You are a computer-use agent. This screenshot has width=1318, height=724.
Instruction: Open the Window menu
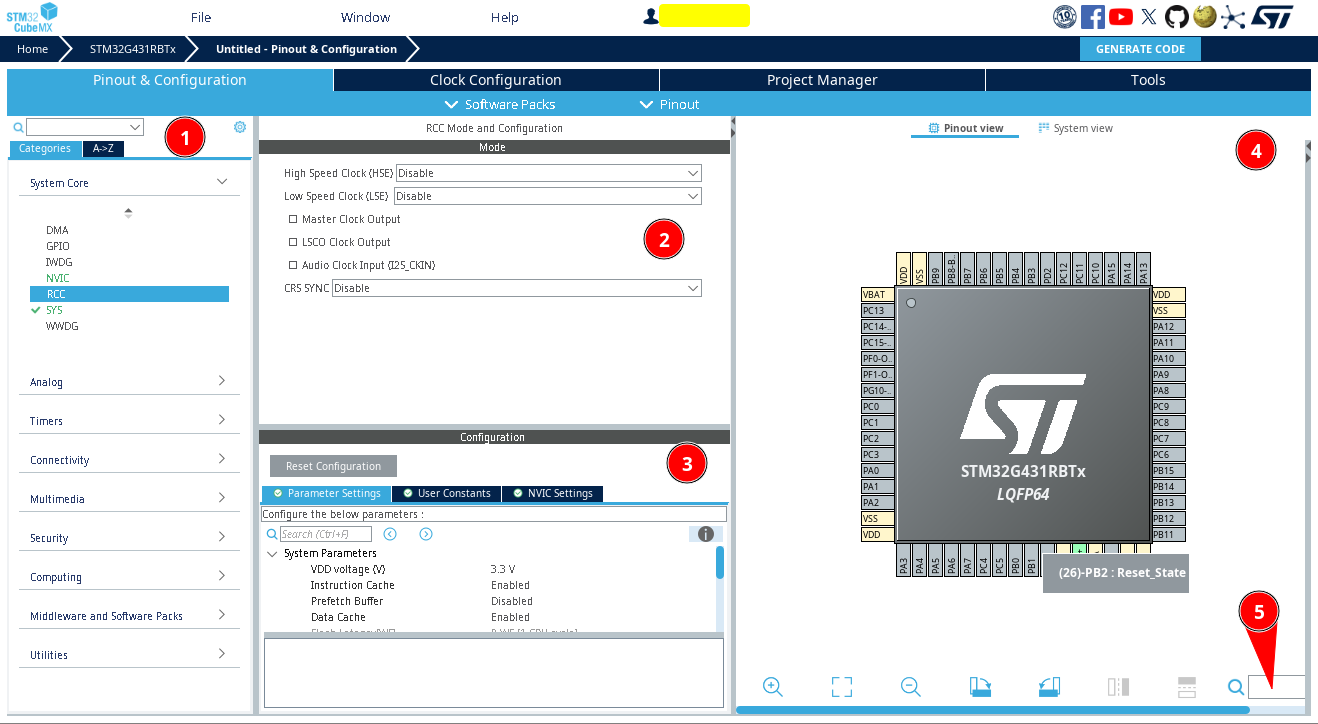click(365, 17)
